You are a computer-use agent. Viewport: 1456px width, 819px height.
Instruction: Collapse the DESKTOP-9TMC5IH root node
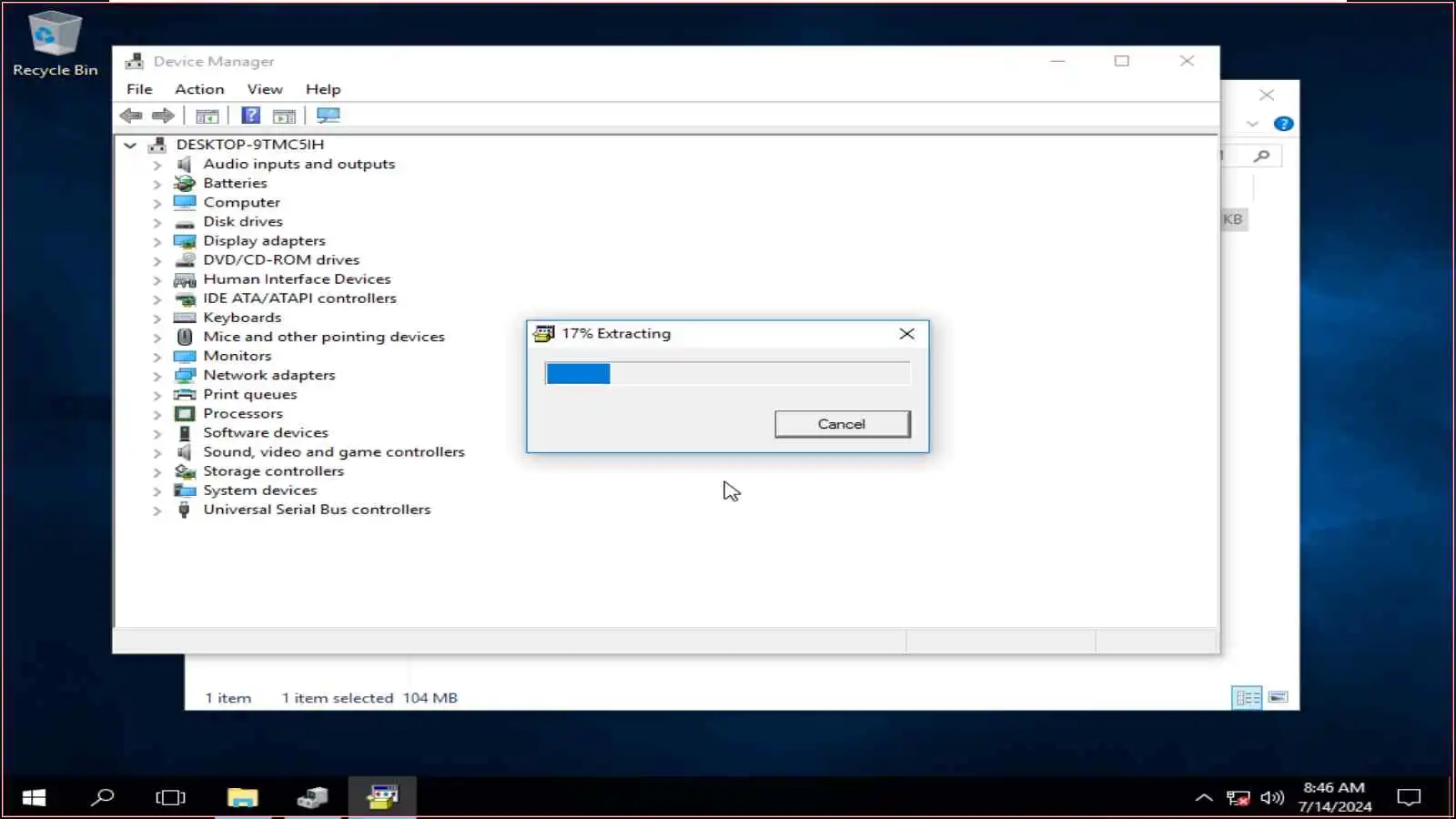130,145
